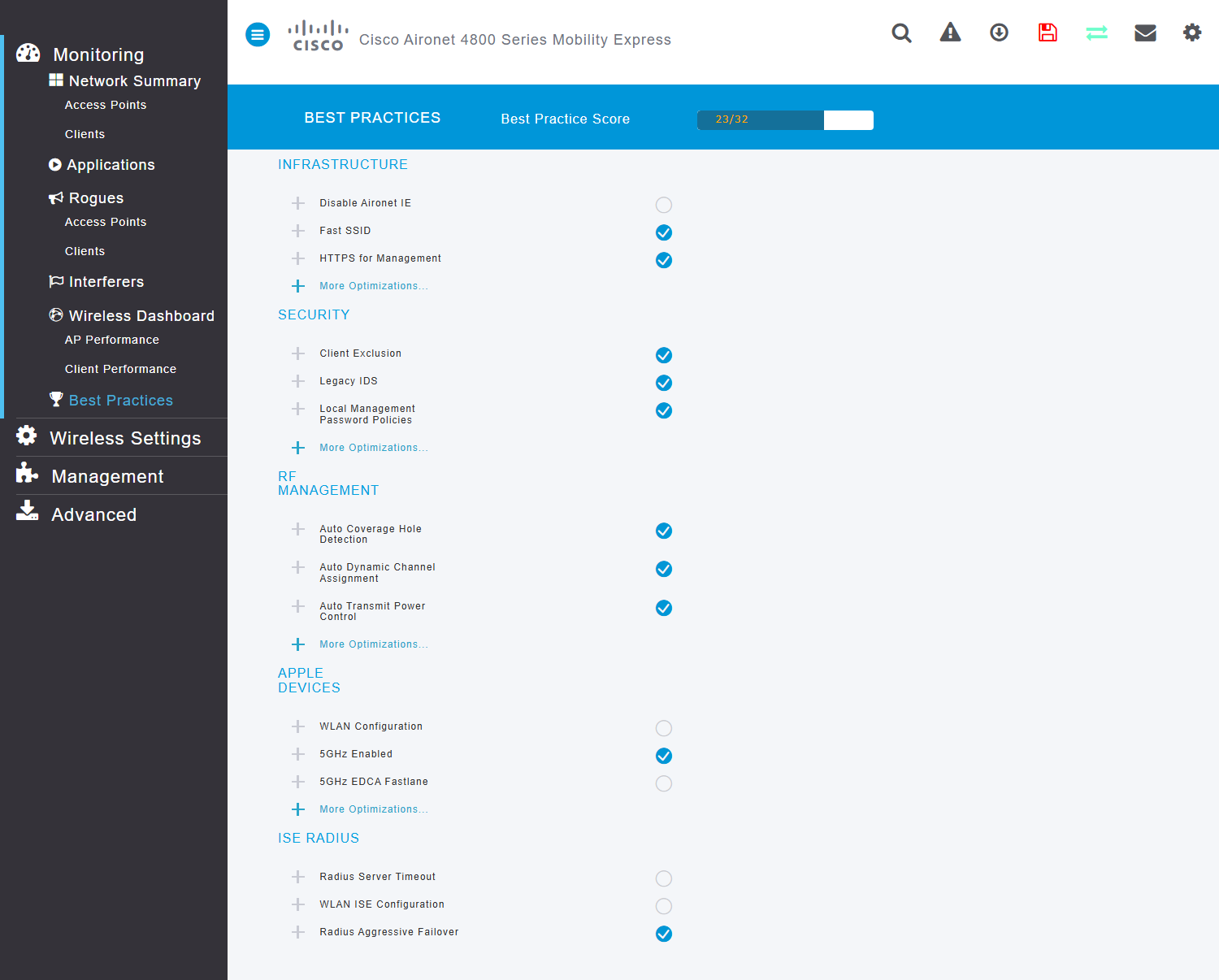Toggle the Client Exclusion checkmark
1219x980 pixels.
(x=664, y=355)
